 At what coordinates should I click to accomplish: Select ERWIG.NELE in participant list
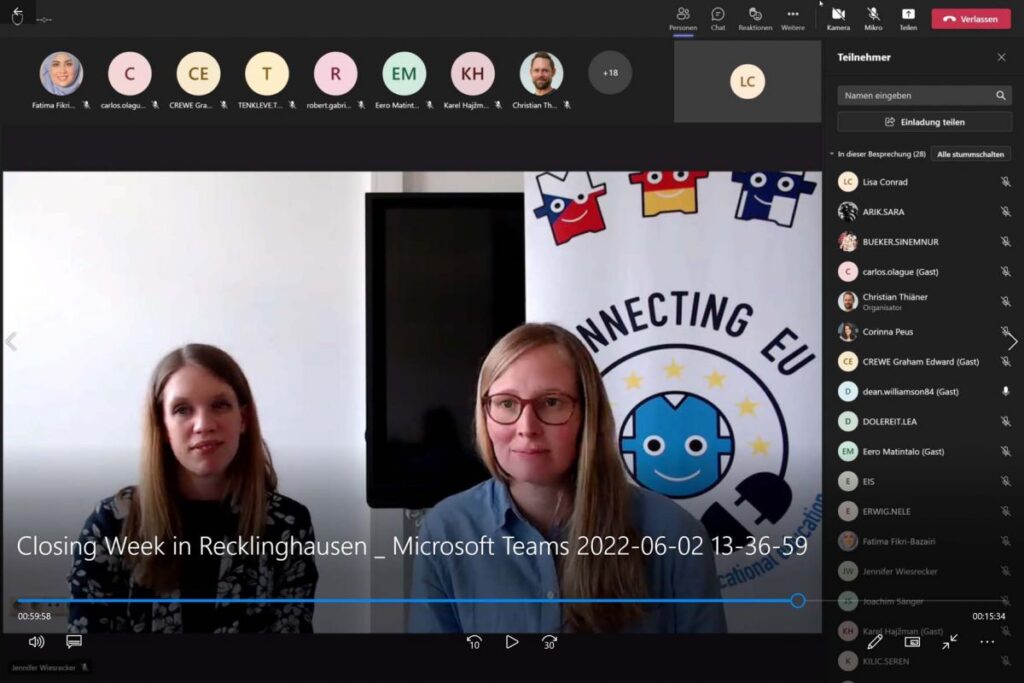tap(924, 512)
